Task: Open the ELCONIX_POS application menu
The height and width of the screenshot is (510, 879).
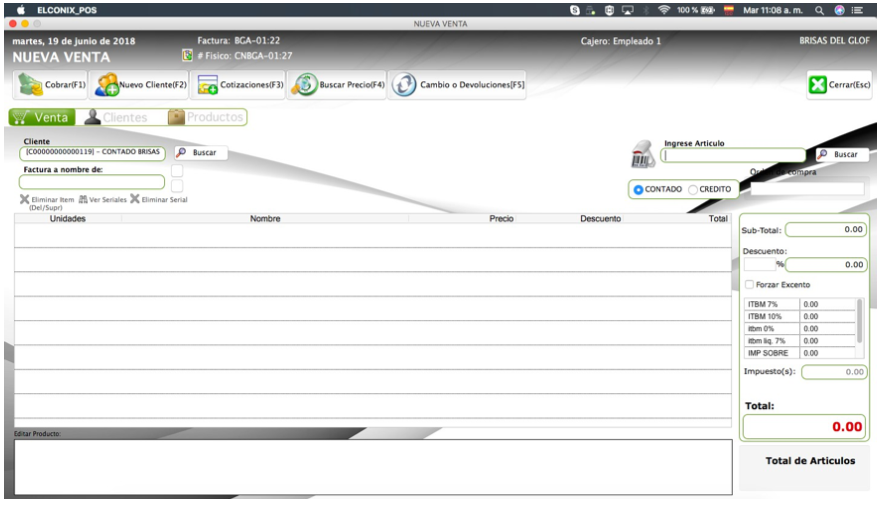Action: (67, 10)
